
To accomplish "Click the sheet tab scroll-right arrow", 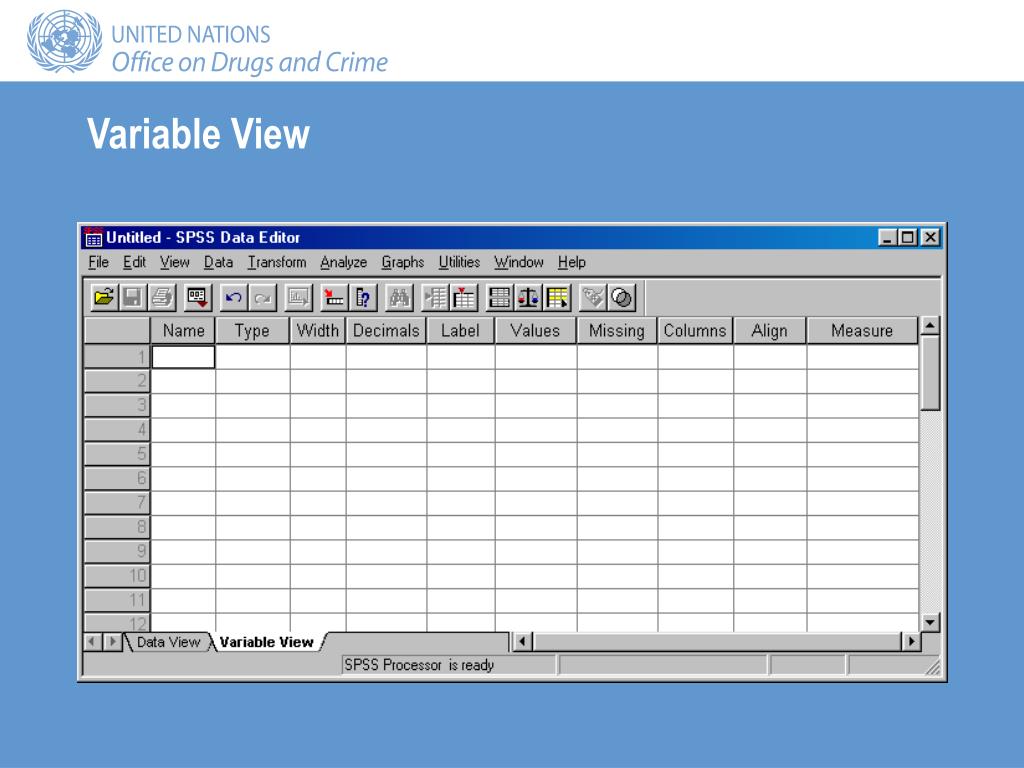I will coord(112,642).
